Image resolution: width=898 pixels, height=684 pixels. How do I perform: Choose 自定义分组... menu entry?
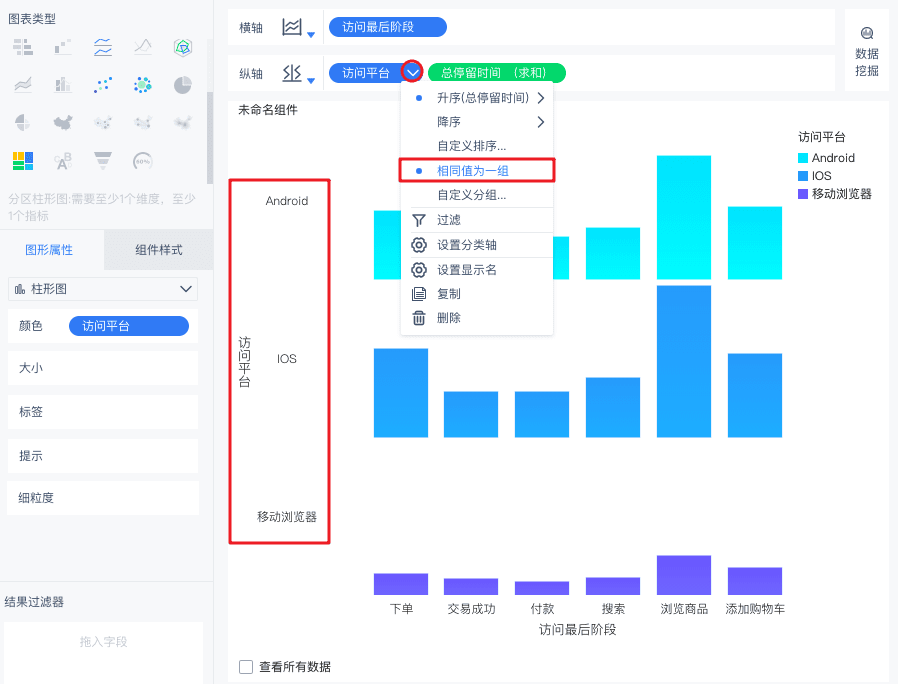tap(471, 195)
